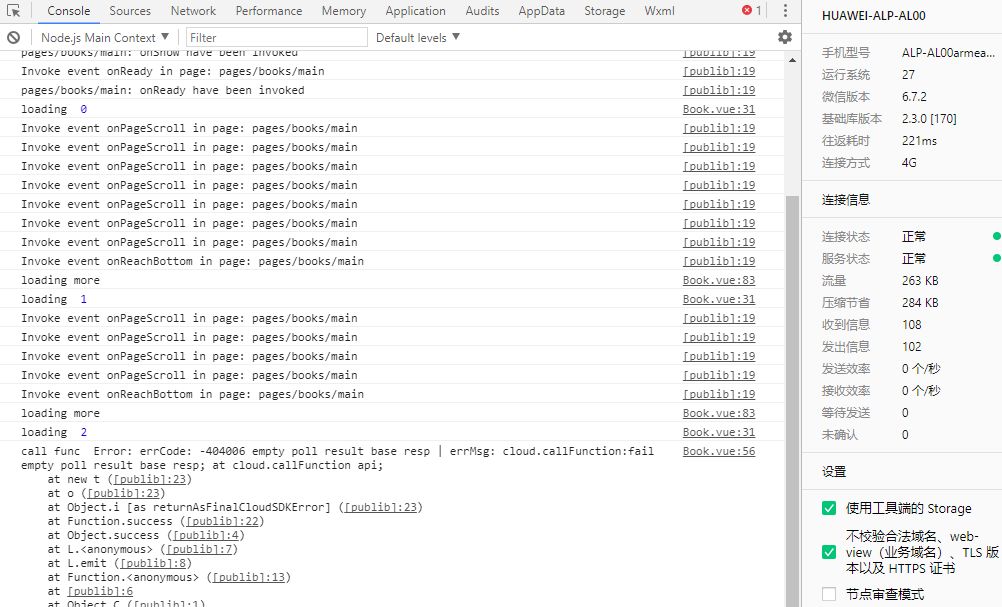This screenshot has height=607, width=1002.
Task: Click the 压缩节省 value 284 KB
Action: (920, 302)
